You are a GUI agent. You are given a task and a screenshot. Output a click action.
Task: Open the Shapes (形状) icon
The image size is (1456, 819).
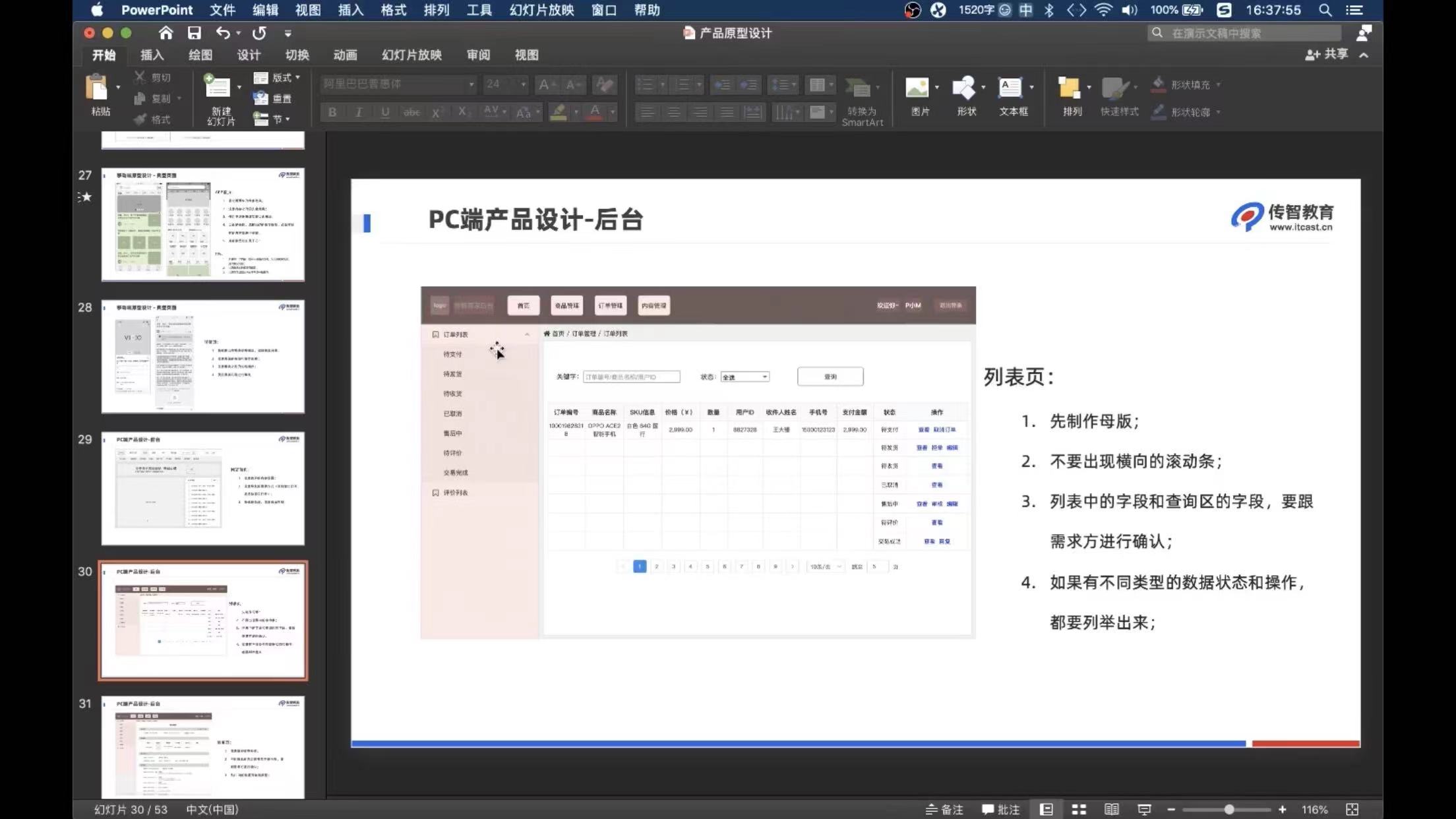tap(964, 88)
